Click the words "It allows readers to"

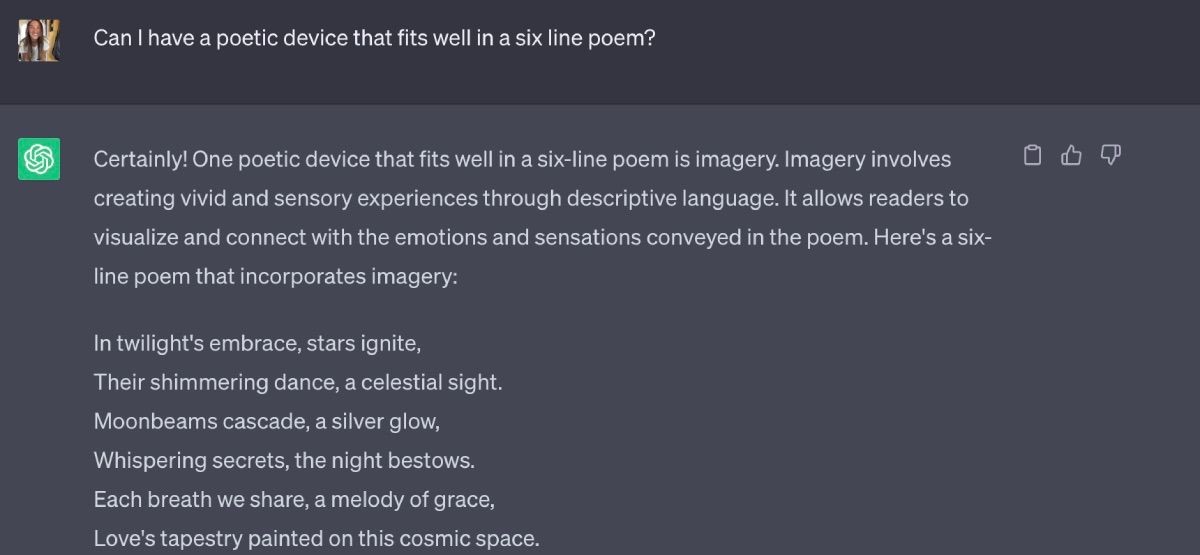pyautogui.click(x=875, y=198)
